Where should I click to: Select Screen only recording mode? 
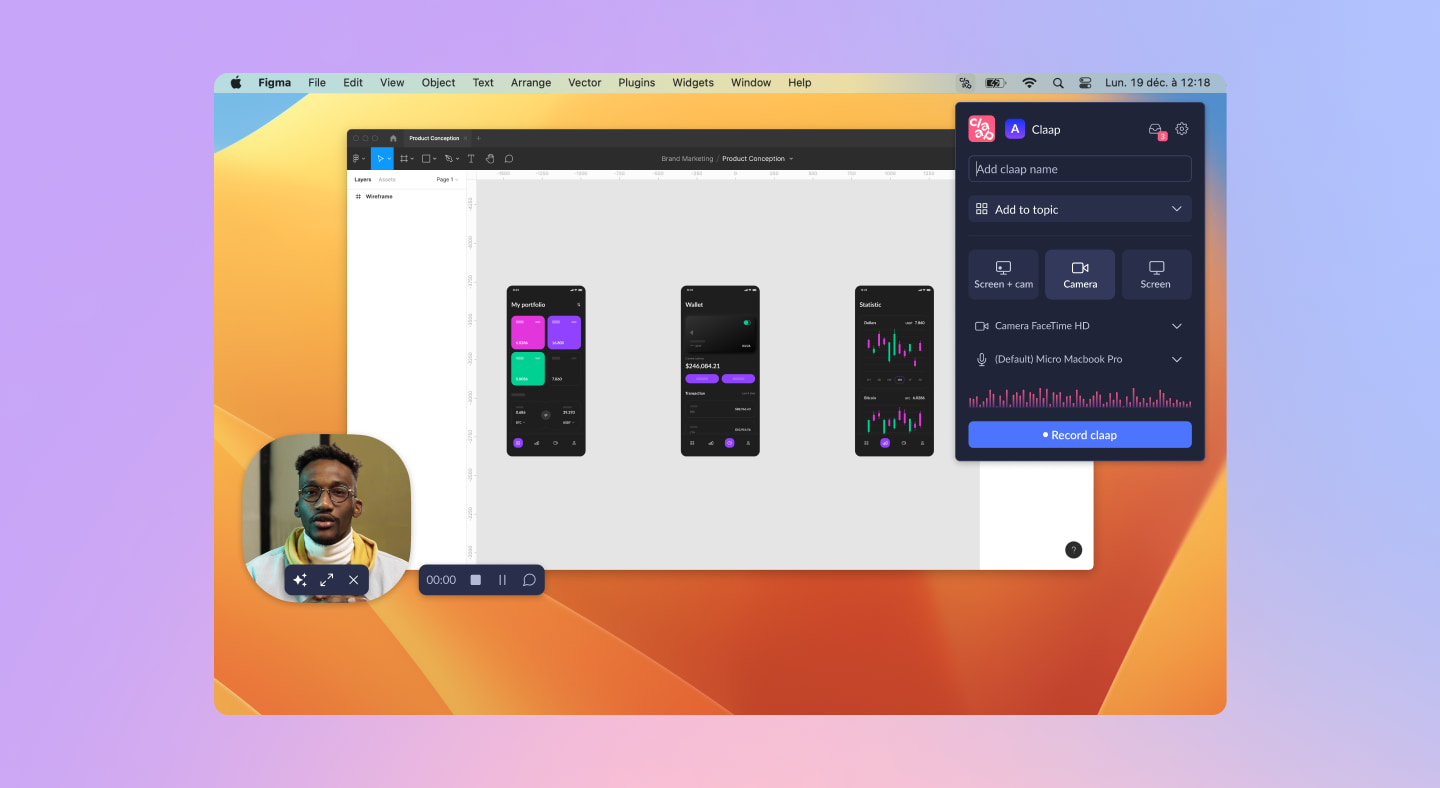coord(1156,275)
